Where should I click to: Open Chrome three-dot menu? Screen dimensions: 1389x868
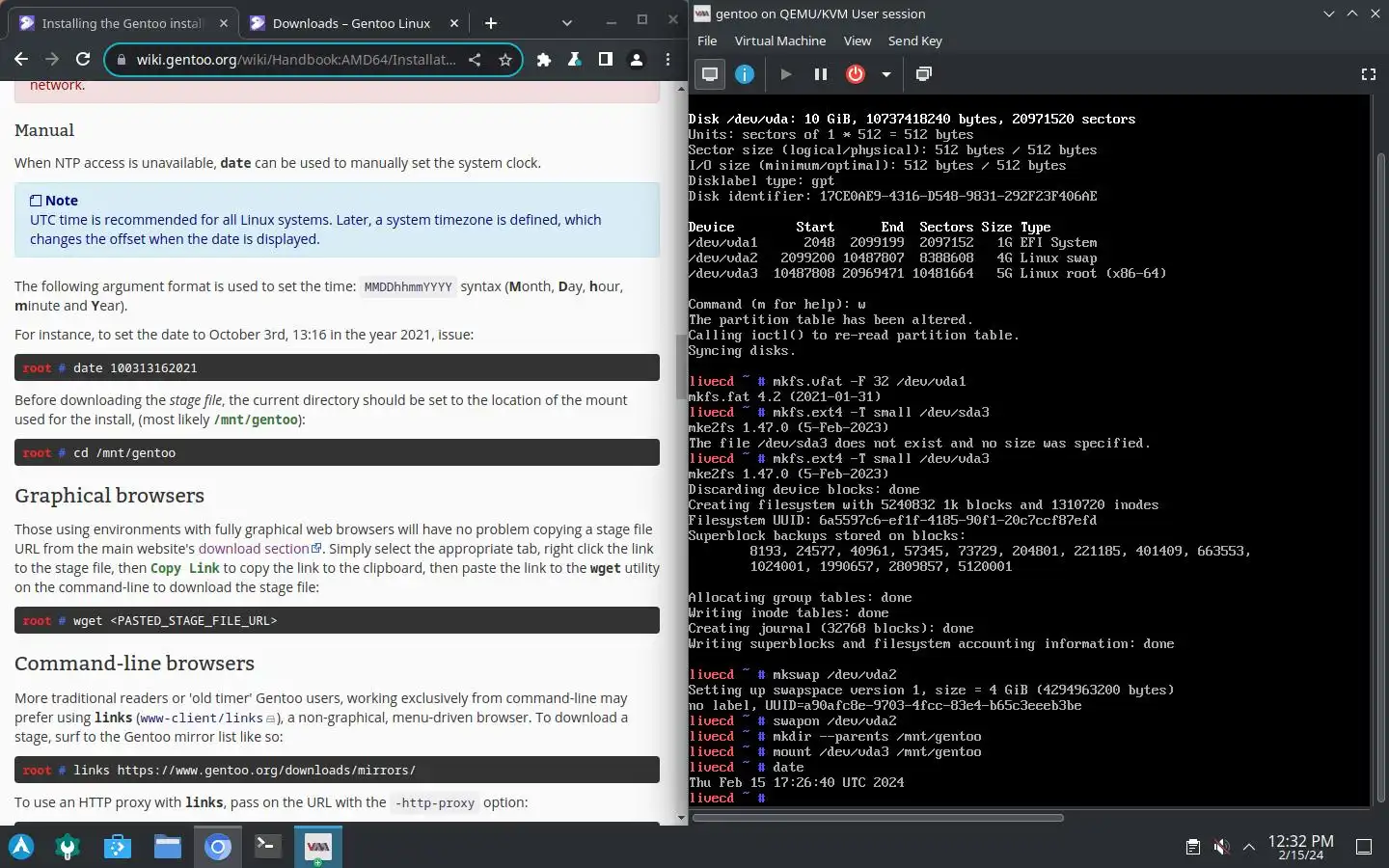(x=667, y=60)
